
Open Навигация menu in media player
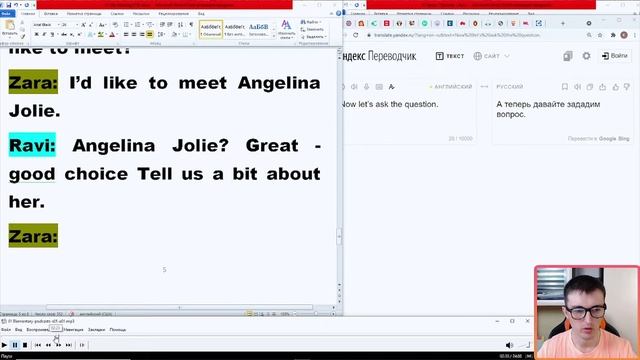(73, 329)
